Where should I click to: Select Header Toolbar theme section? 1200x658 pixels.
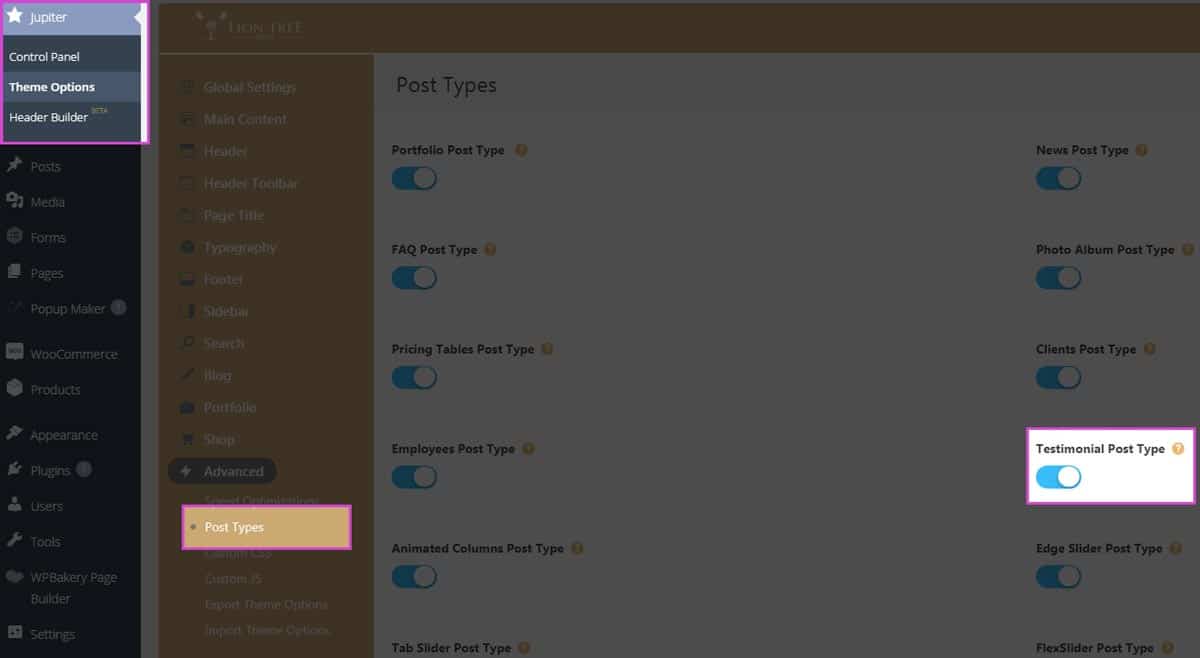[x=250, y=183]
